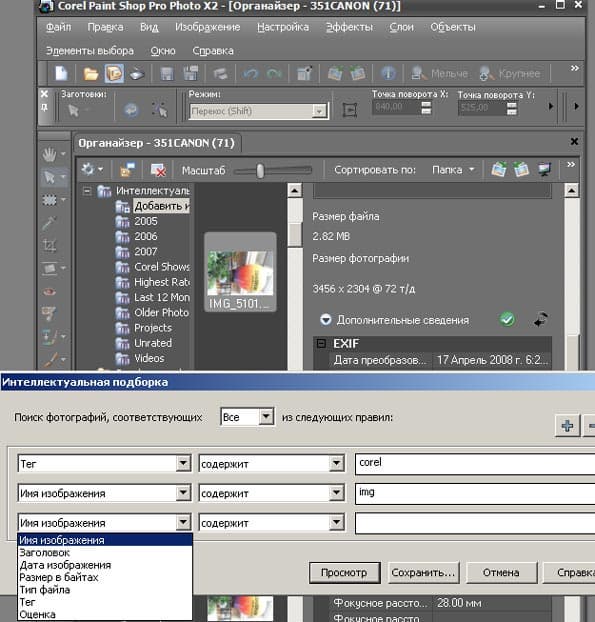
Task: Click the rotate arrows icon near Дополнительные сведения
Action: click(x=540, y=319)
